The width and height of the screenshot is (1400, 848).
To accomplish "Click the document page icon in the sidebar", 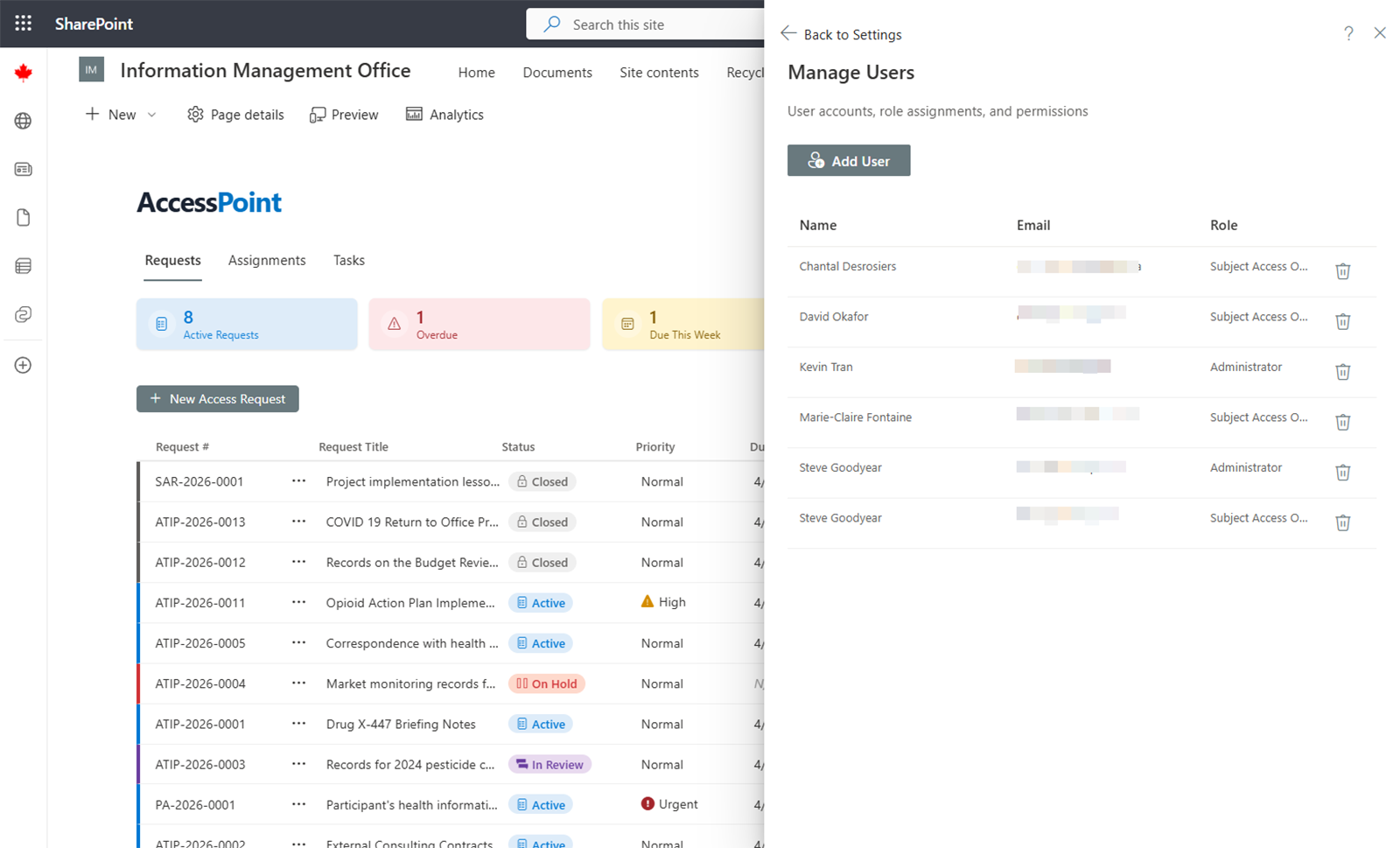I will pos(23,217).
